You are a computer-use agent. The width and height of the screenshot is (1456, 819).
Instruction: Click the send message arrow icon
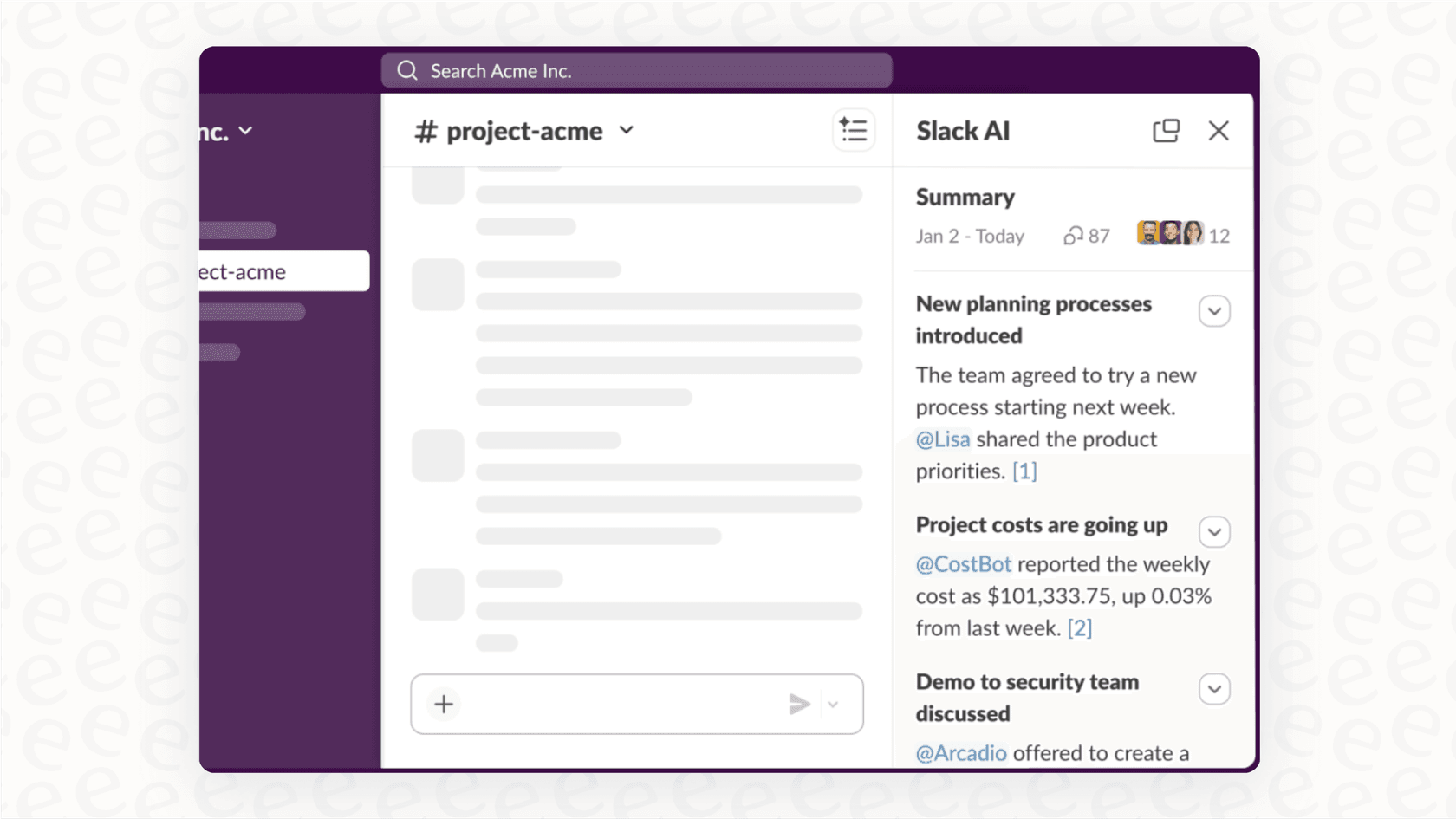coord(799,704)
